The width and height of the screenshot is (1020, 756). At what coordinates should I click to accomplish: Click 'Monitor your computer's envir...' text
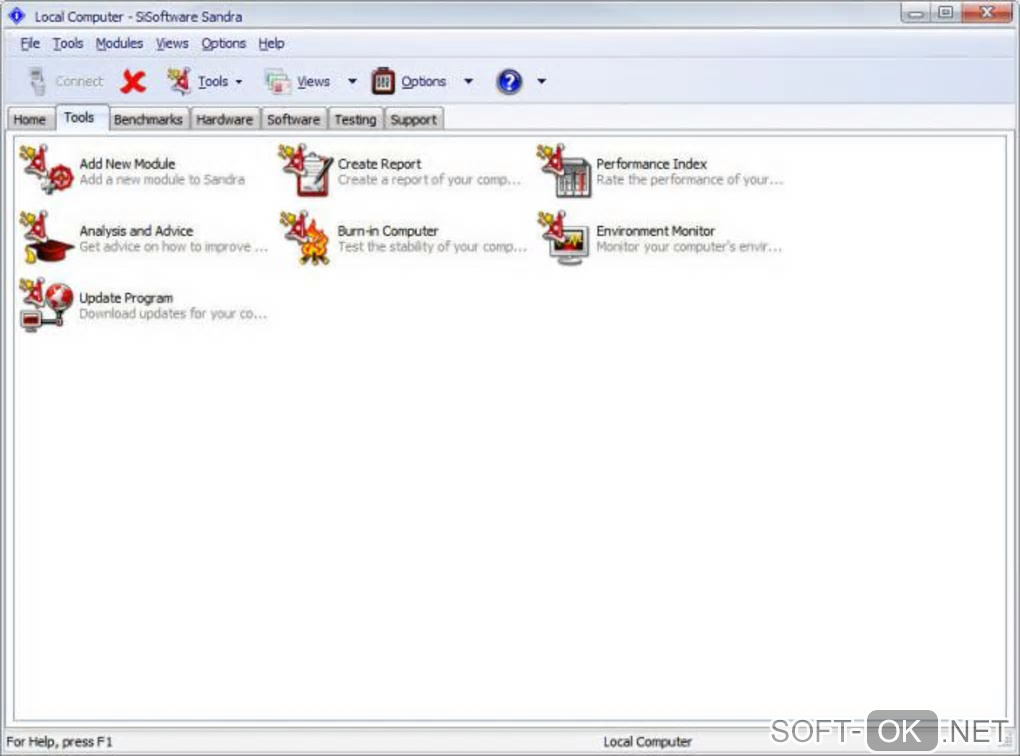pos(689,247)
